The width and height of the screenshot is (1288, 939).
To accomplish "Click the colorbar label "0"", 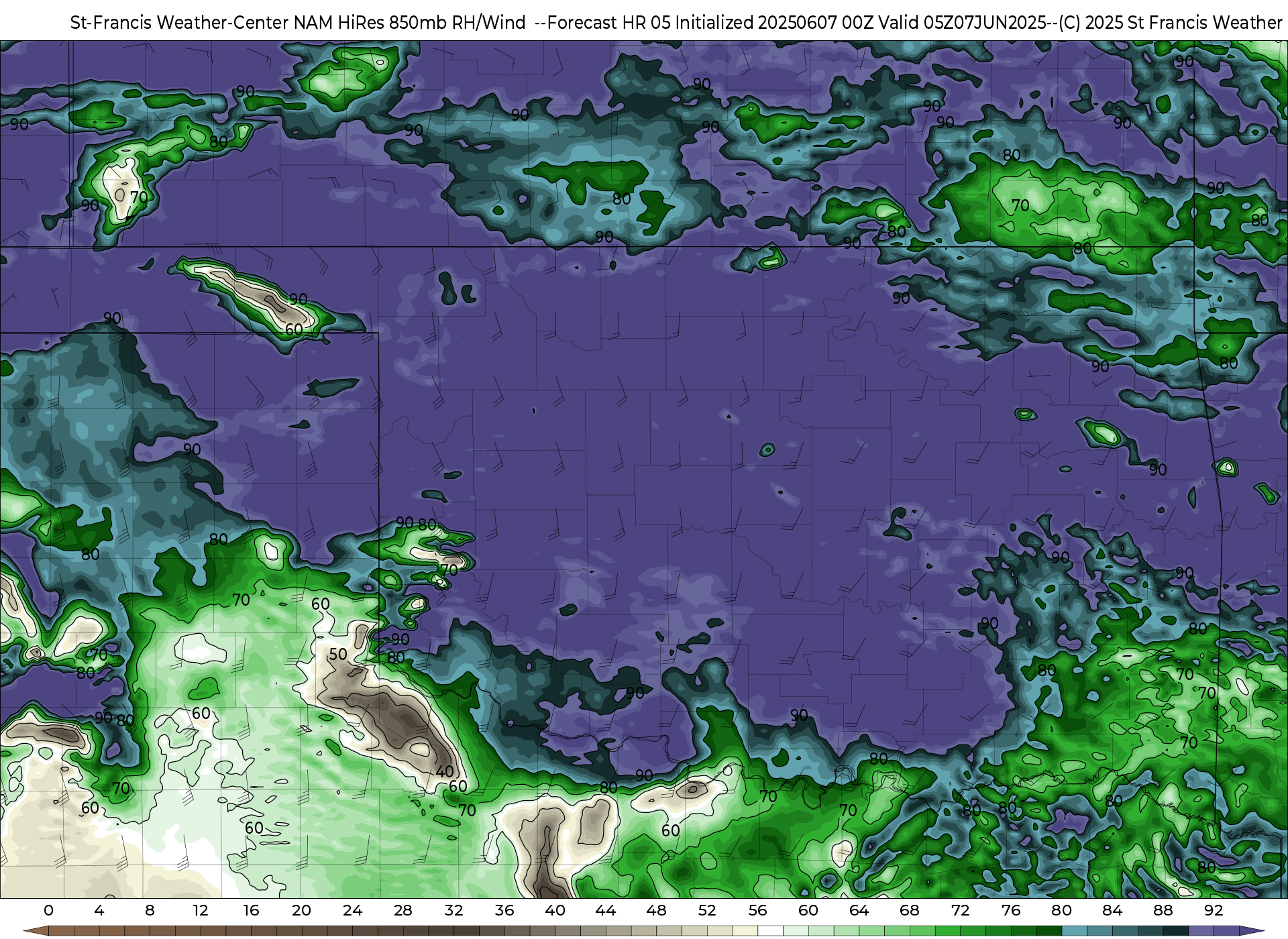I will click(48, 910).
